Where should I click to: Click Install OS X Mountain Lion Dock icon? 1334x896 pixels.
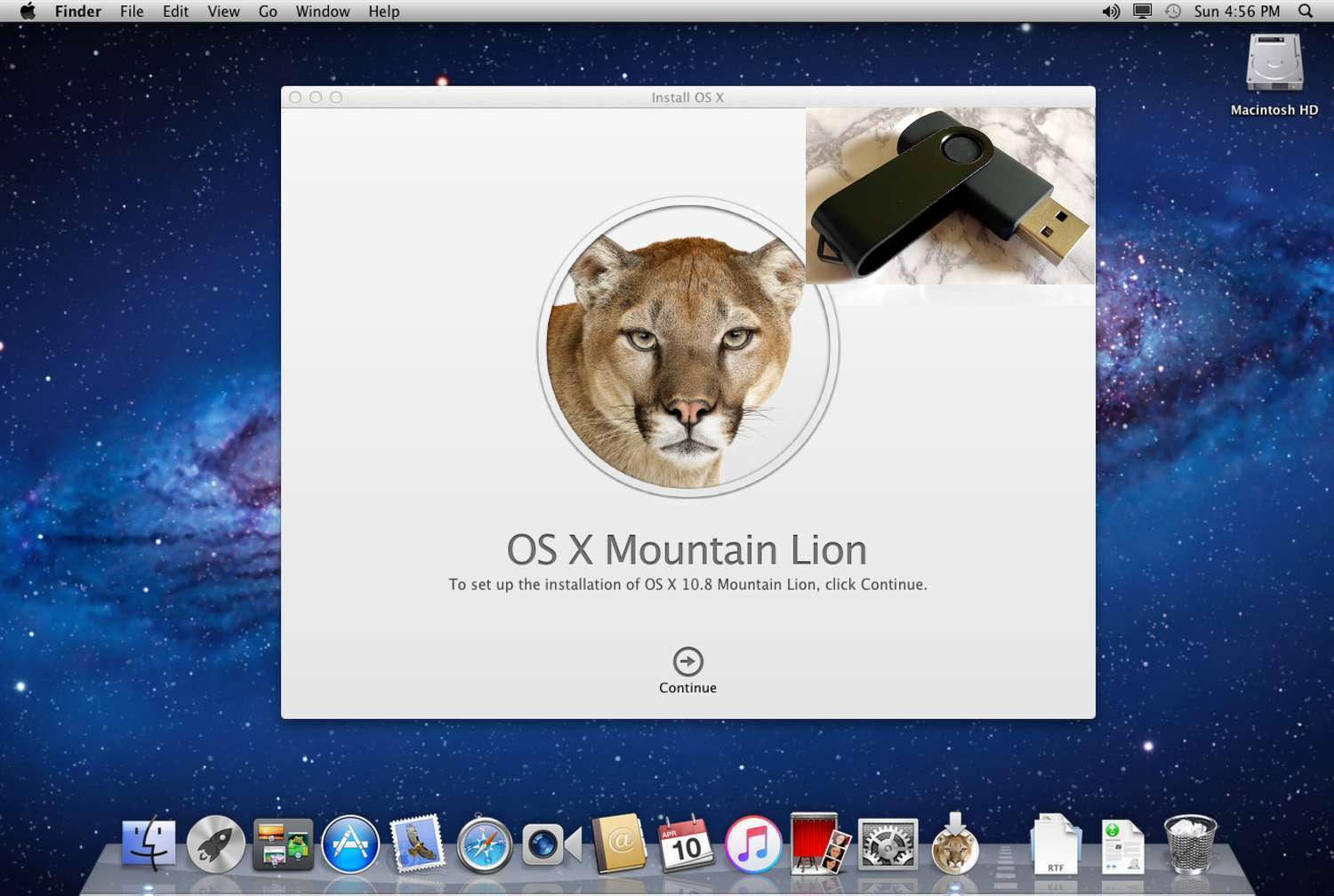point(955,843)
